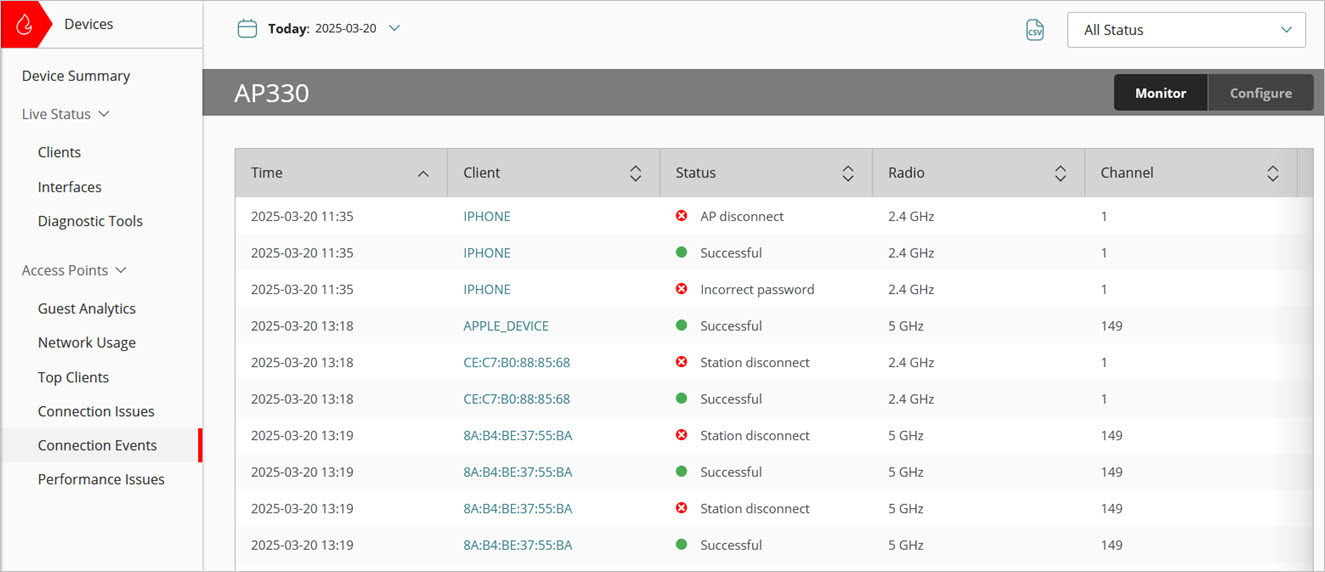Screen dimensions: 1325x572
Task: Switch to the Monitor tab
Action: (1161, 93)
